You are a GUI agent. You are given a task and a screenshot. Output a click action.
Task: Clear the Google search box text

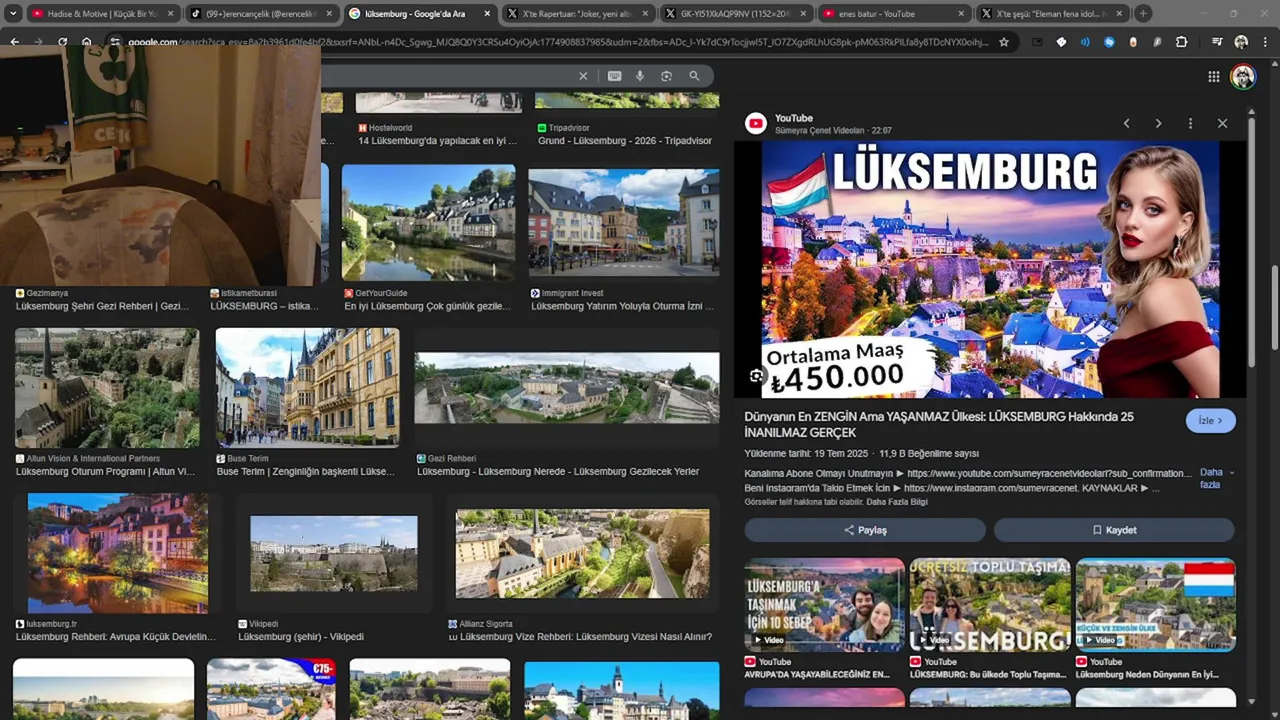click(583, 76)
